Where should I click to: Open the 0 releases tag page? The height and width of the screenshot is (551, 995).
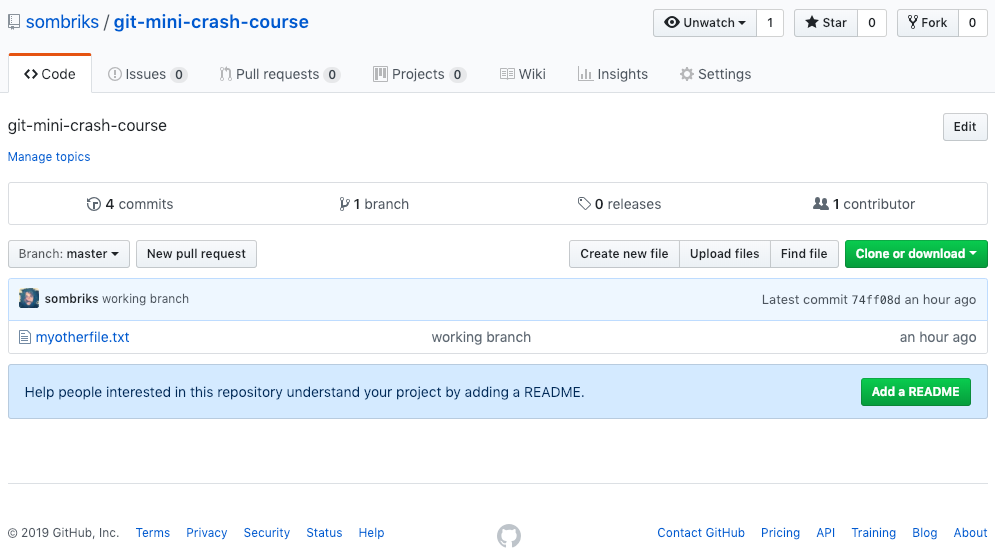[620, 204]
